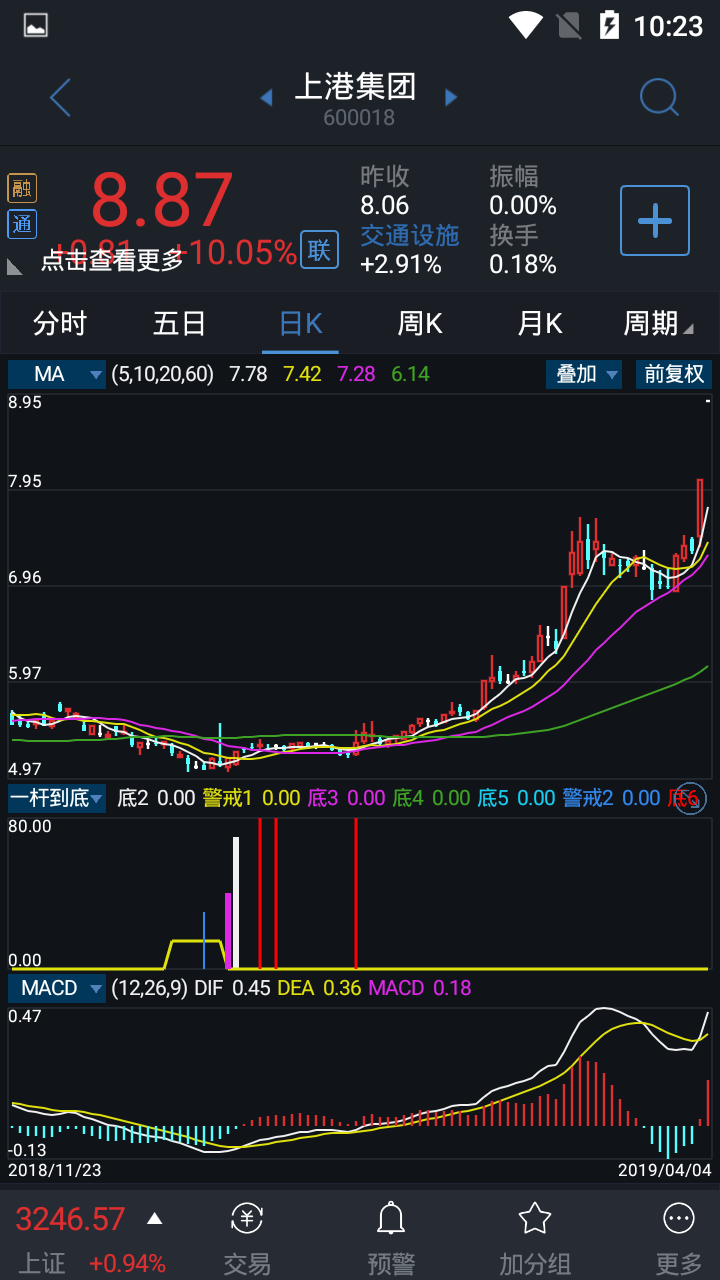Go to previous stock with left triangle

click(266, 97)
